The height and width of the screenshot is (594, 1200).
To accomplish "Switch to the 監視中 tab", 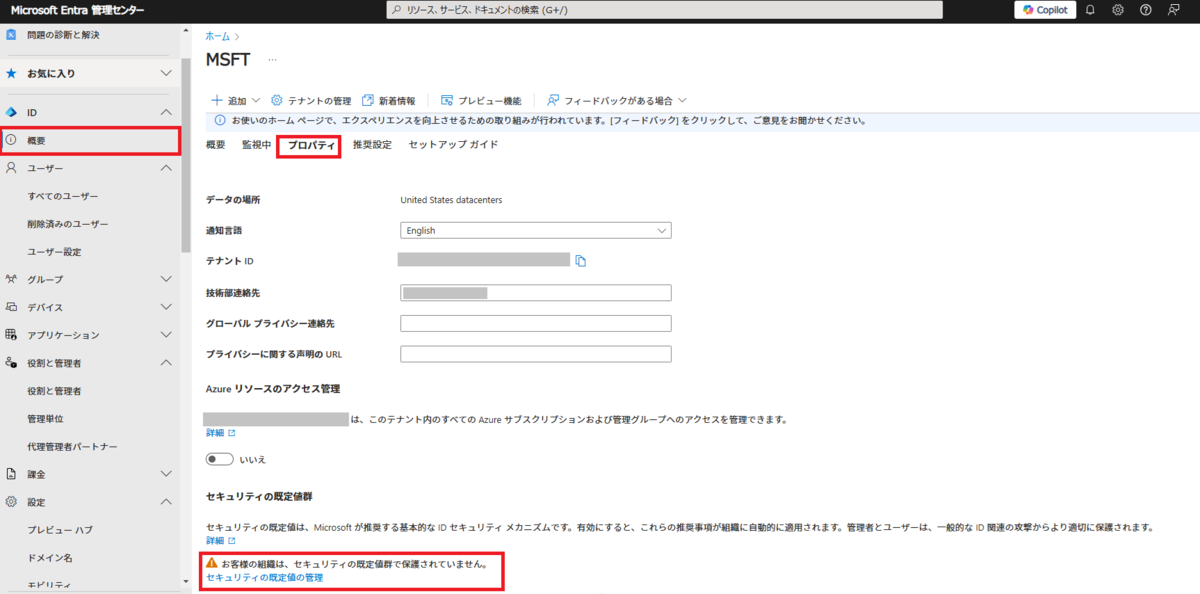I will 256,145.
